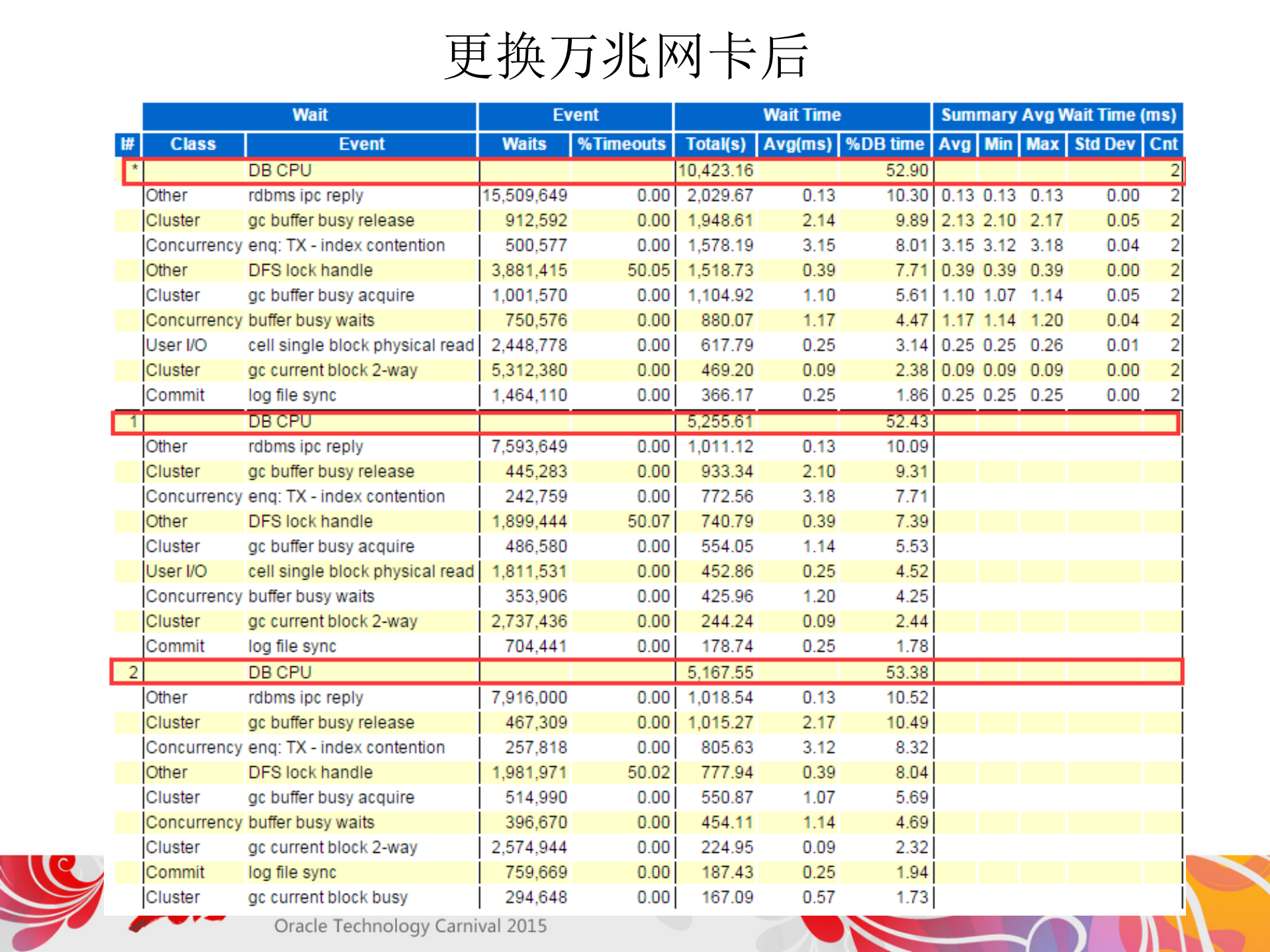Select the %DB time column heading
This screenshot has width=1270, height=952.
886,144
